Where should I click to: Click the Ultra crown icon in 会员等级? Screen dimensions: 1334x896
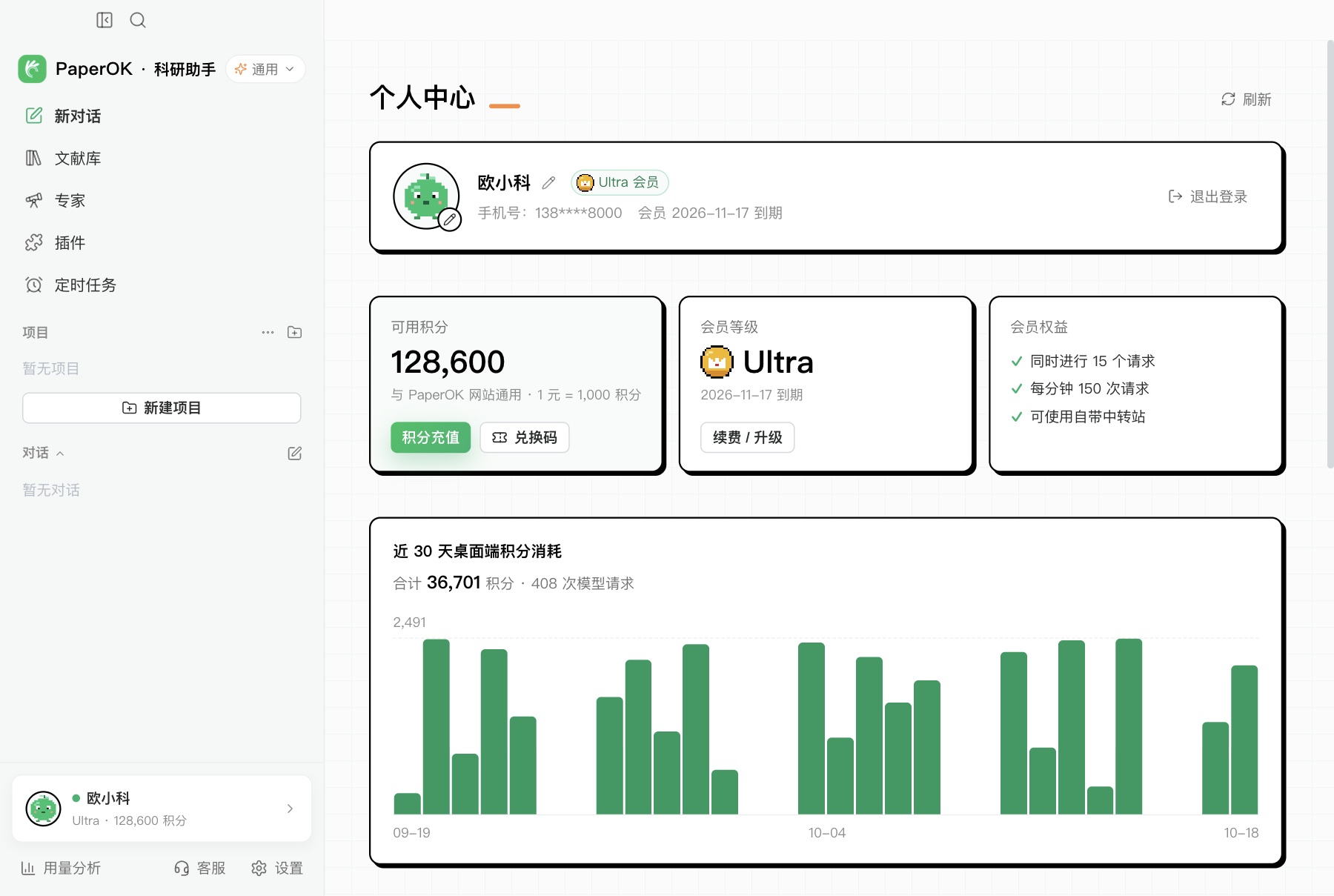(717, 362)
